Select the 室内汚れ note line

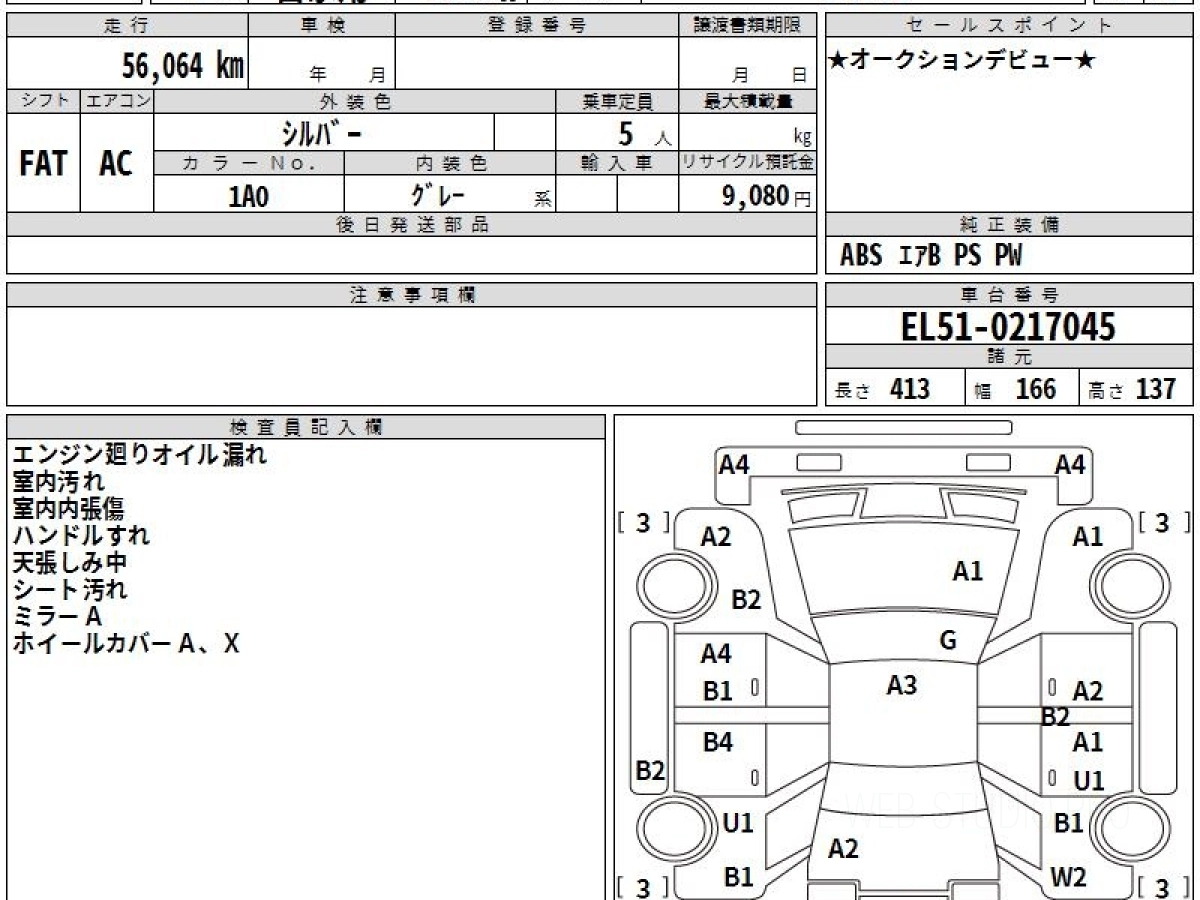point(58,482)
